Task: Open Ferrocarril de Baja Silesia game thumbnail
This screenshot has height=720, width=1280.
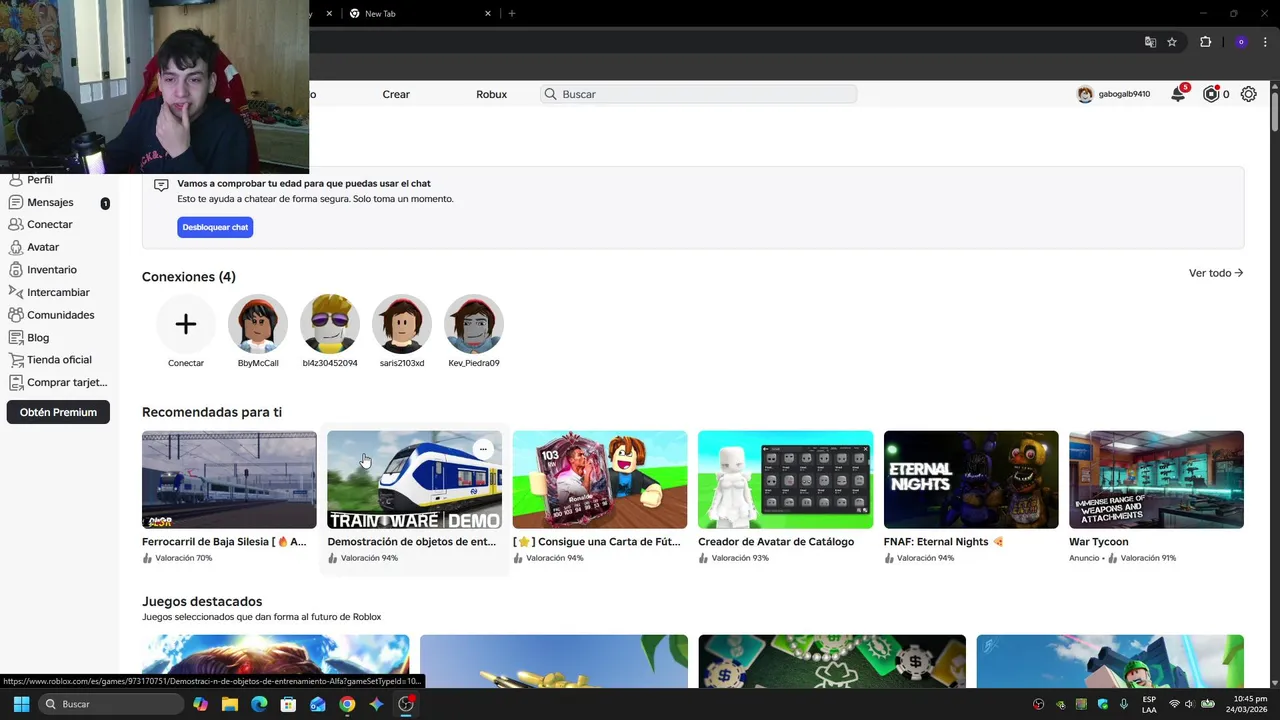Action: (x=229, y=479)
